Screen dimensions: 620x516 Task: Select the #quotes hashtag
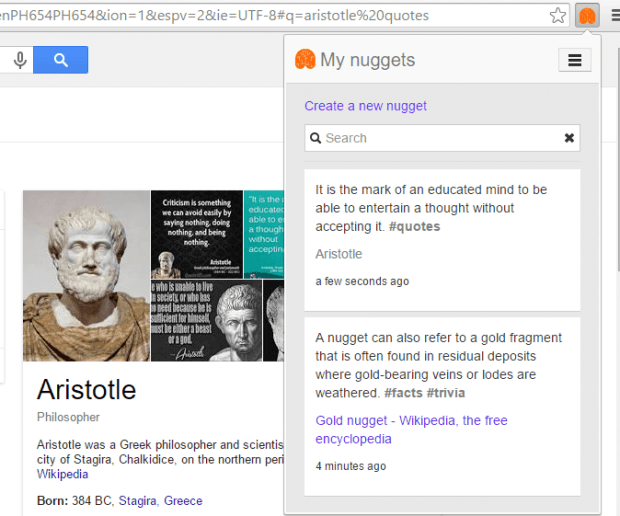[414, 227]
